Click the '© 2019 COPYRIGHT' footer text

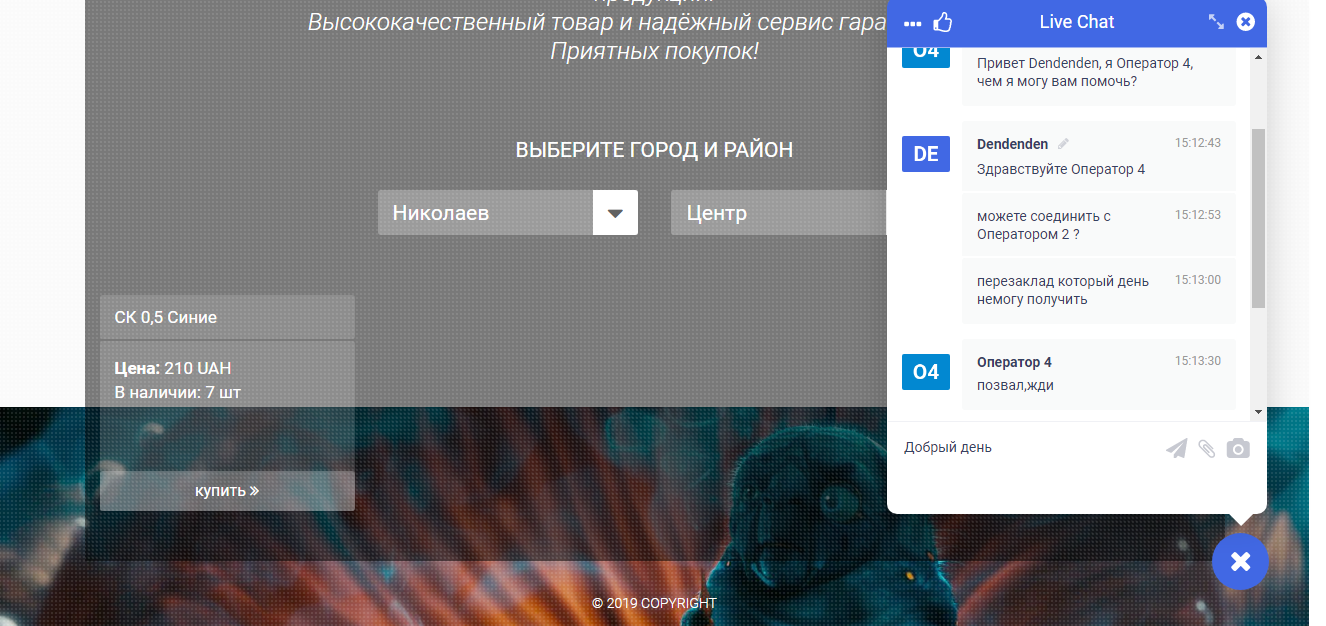point(654,603)
